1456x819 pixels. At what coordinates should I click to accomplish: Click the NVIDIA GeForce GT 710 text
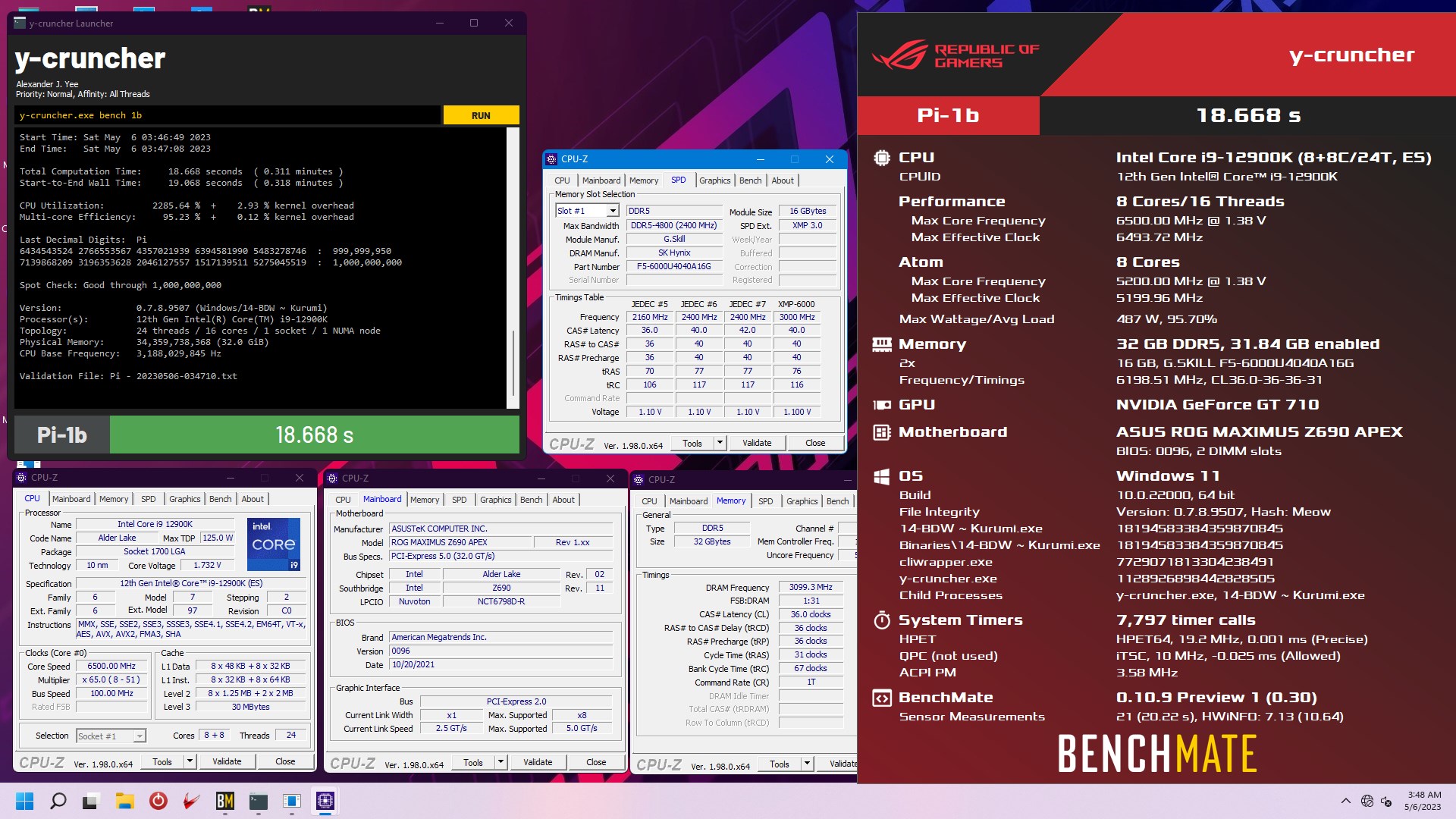pyautogui.click(x=1217, y=405)
